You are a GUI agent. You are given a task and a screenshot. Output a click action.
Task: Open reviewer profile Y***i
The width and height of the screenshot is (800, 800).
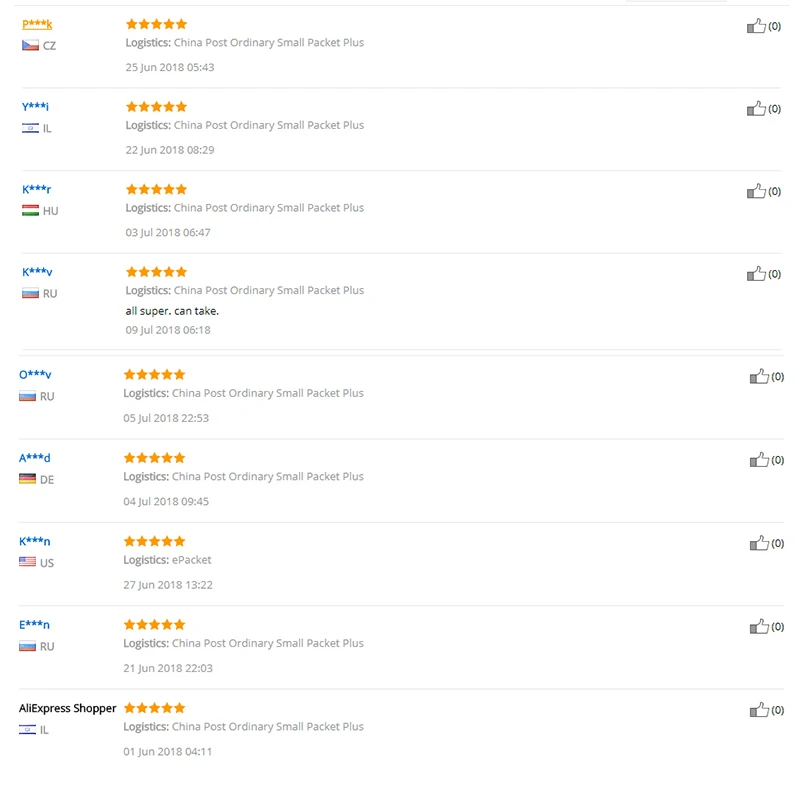click(x=35, y=107)
